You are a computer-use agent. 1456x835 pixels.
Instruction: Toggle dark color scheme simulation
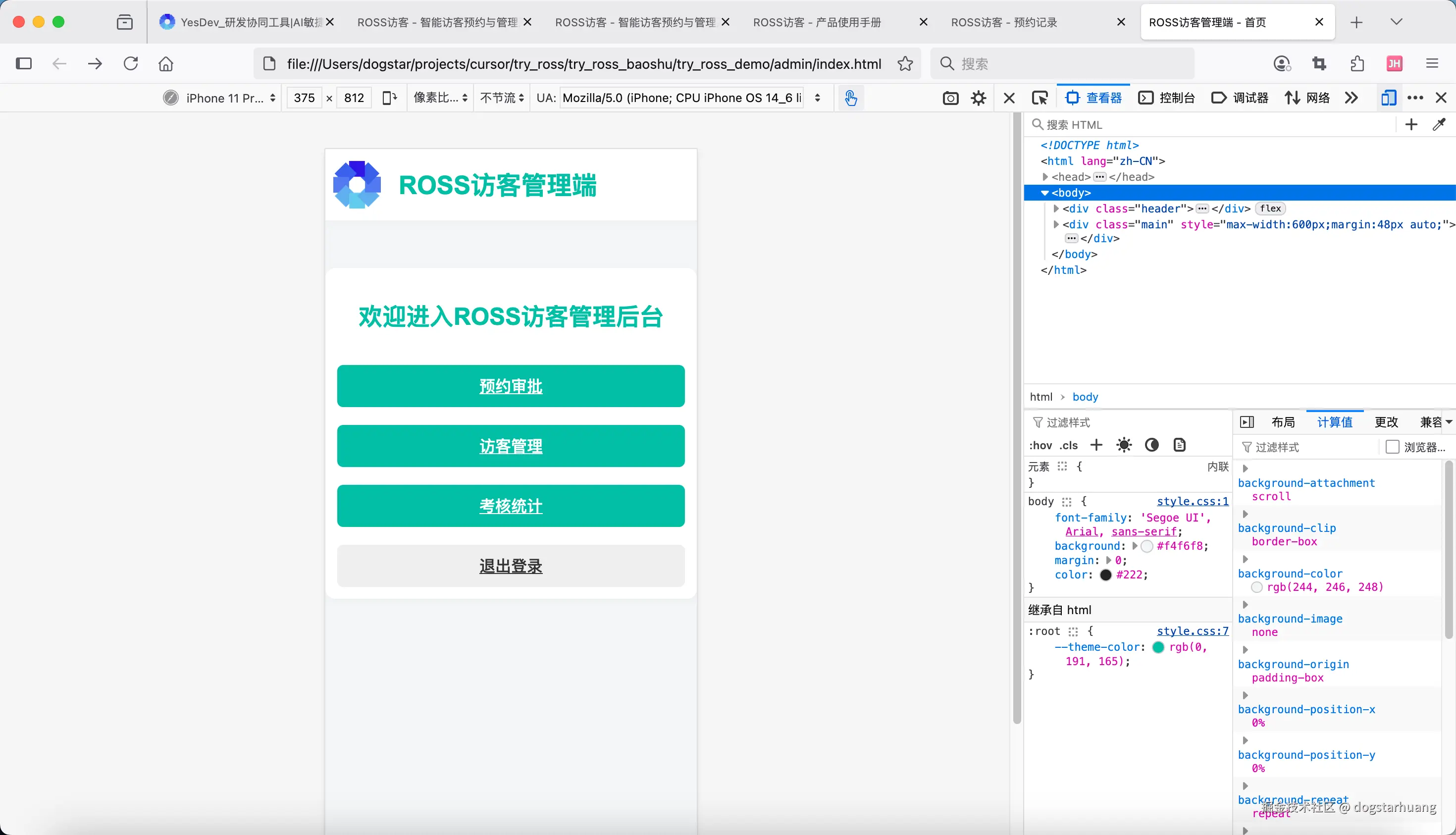tap(1151, 445)
